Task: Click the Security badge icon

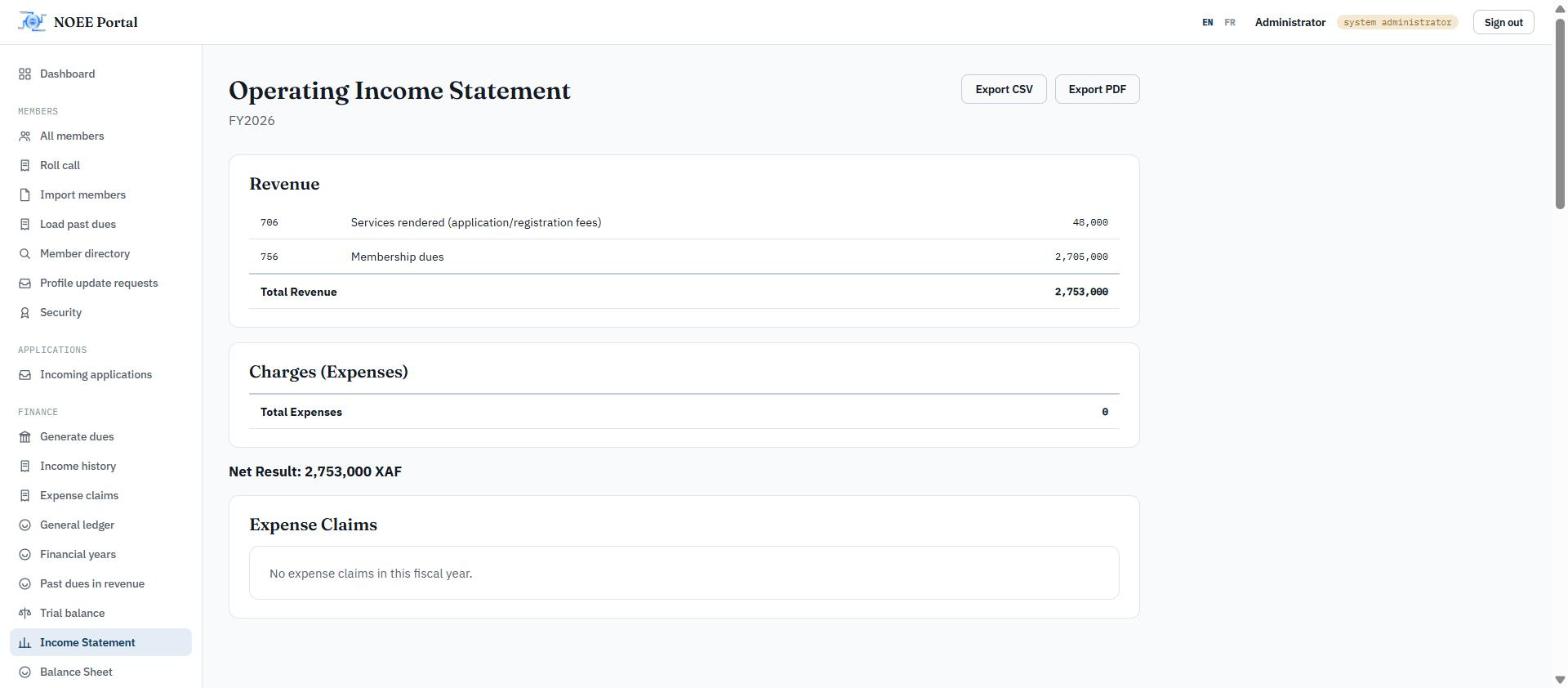Action: coord(25,313)
